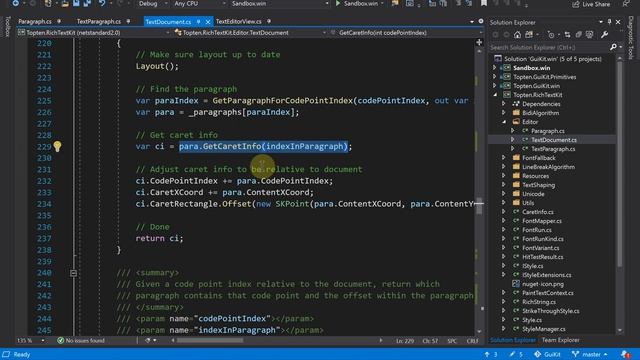Click the Collapse All icon in Solution Explorer toolbar
The width and height of the screenshot is (640, 360).
(x=578, y=35)
